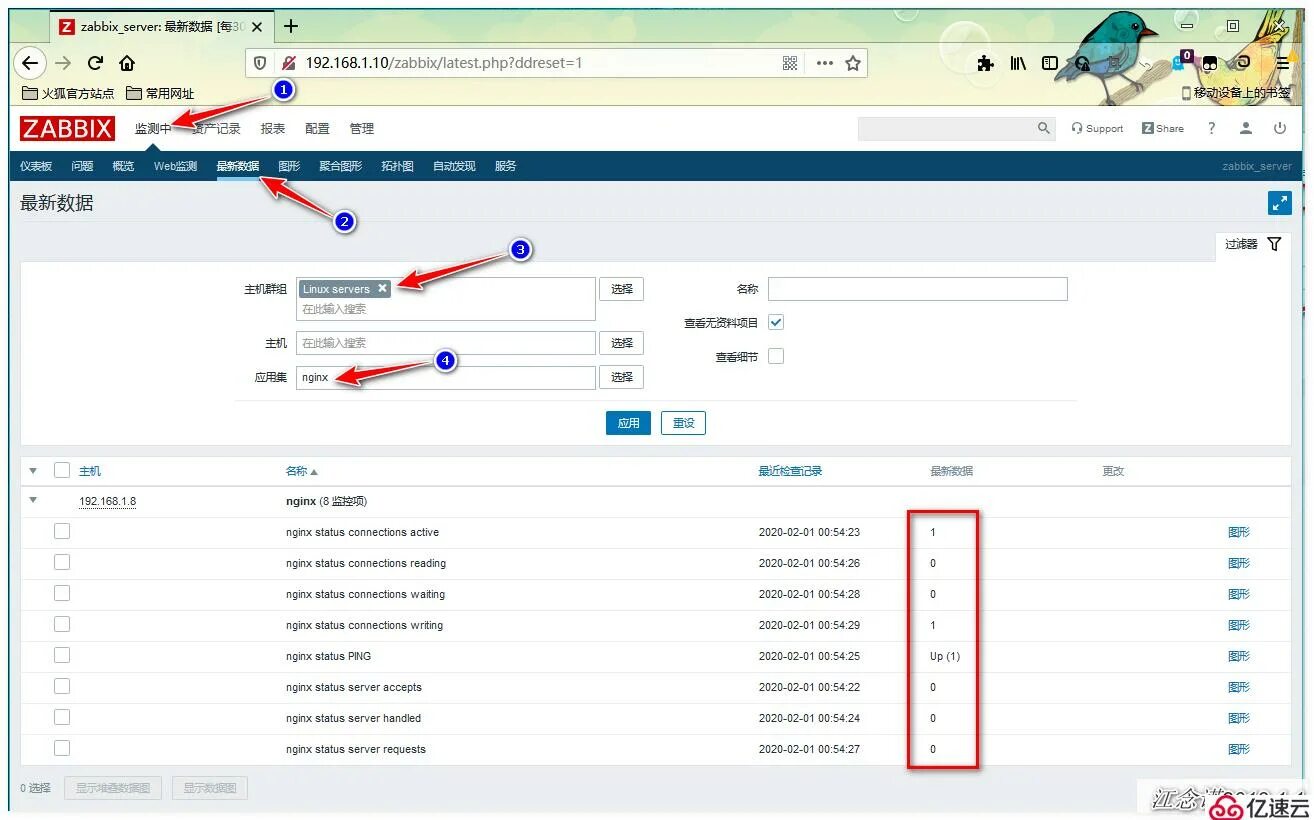Collapse all groups with header triangle
Viewport: 1314px width, 820px height.
(33, 470)
